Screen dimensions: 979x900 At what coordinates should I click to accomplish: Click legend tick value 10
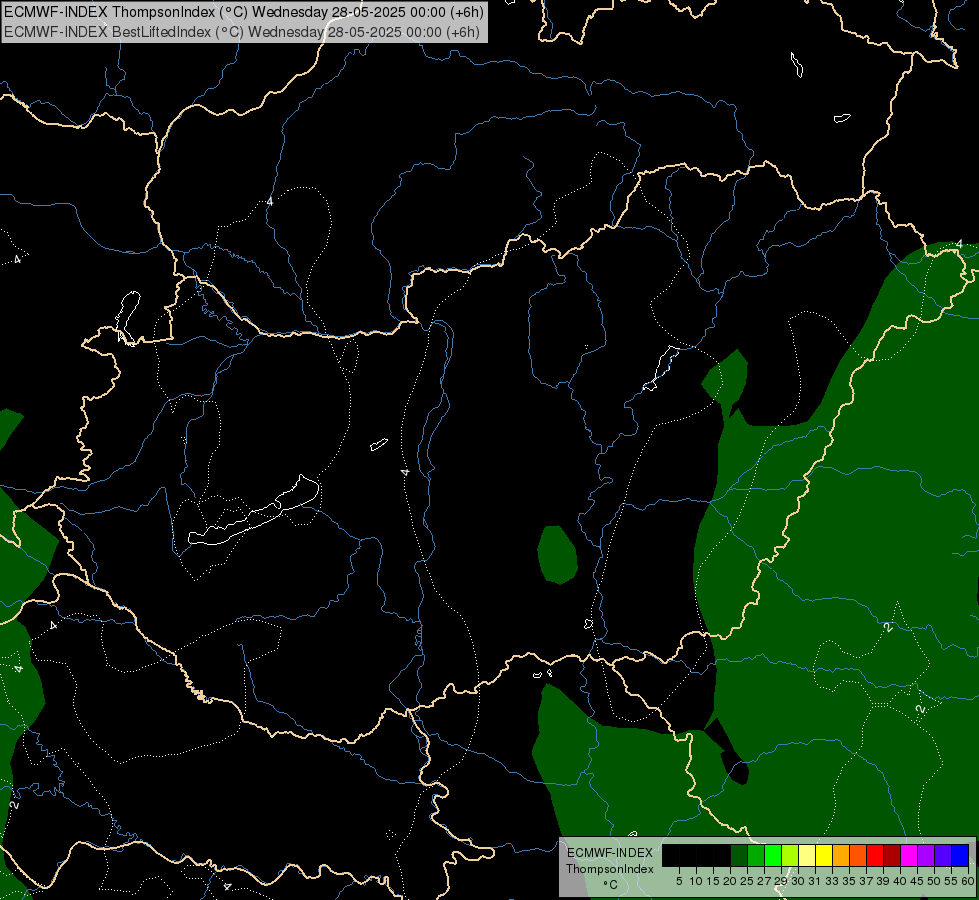click(x=696, y=881)
